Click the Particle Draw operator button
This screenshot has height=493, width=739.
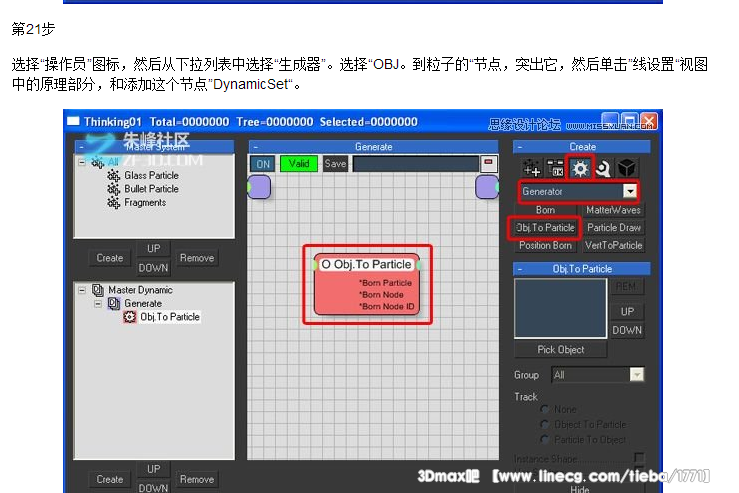613,228
